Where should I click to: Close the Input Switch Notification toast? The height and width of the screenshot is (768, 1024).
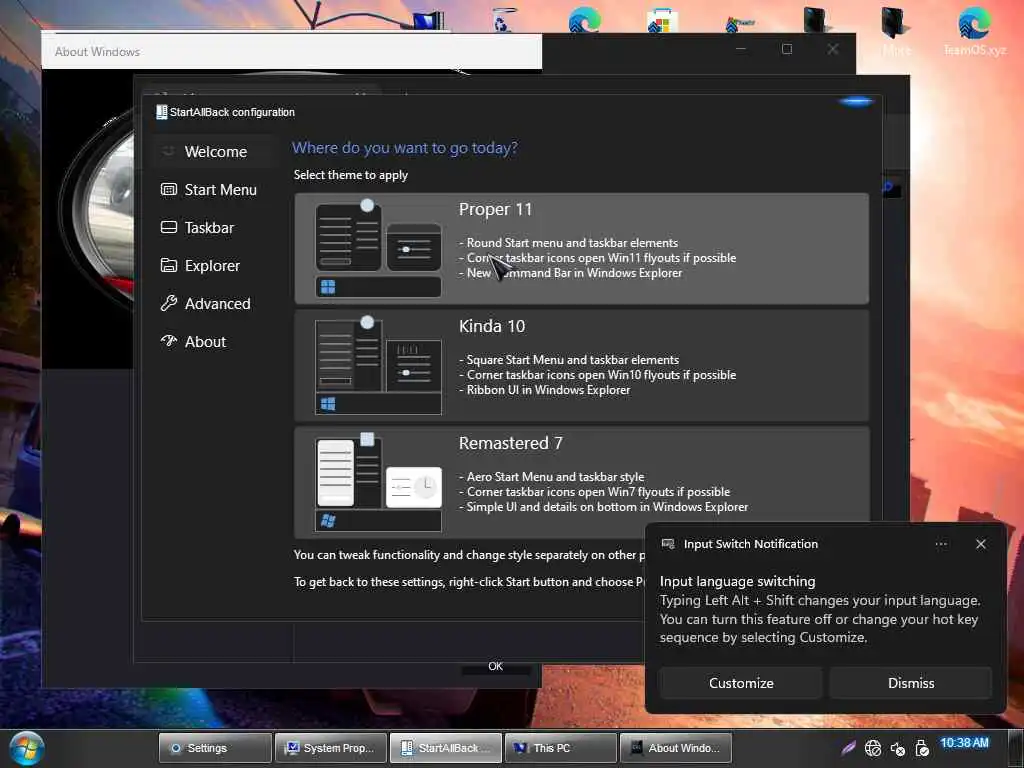pos(980,544)
